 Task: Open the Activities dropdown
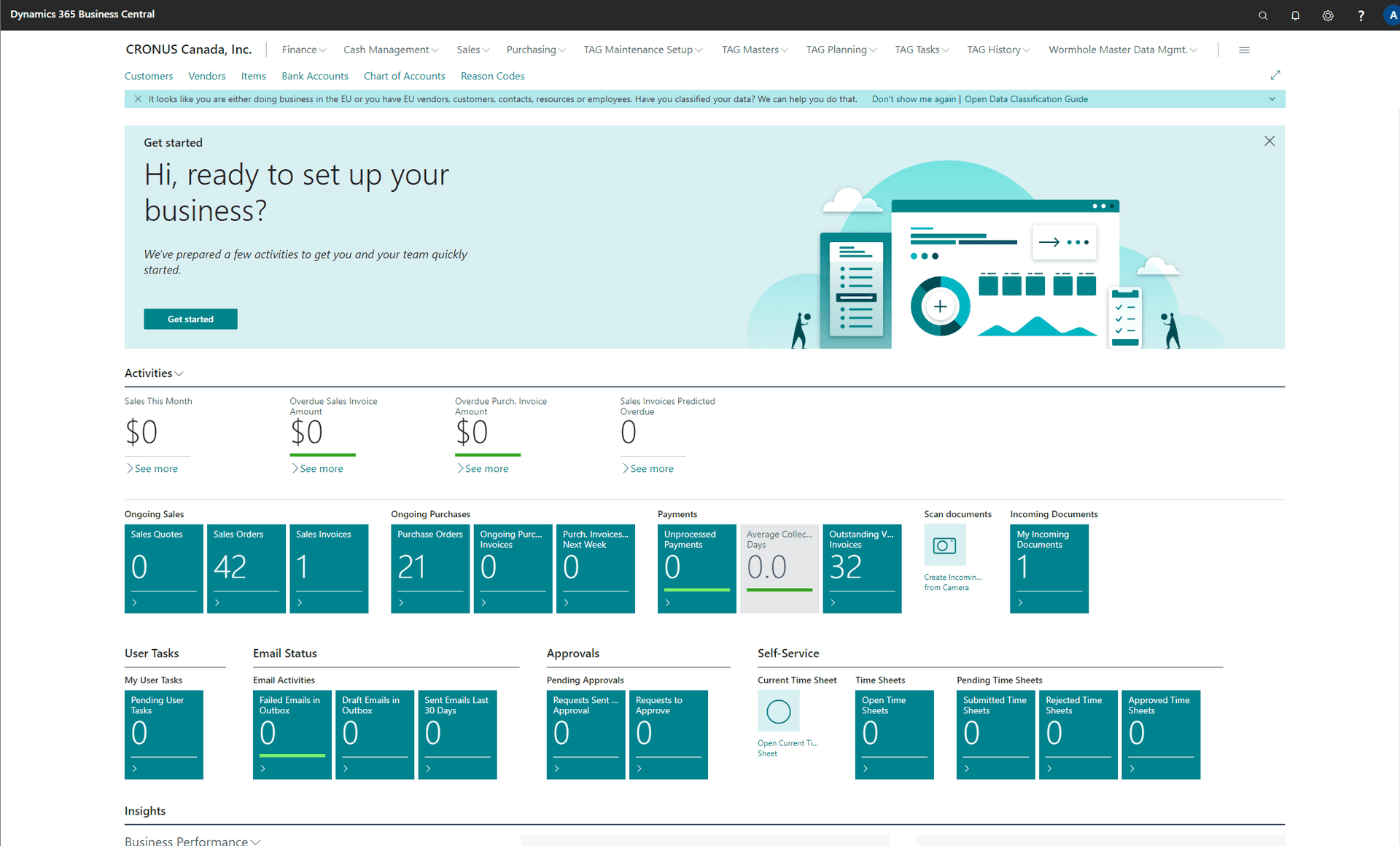coord(154,373)
